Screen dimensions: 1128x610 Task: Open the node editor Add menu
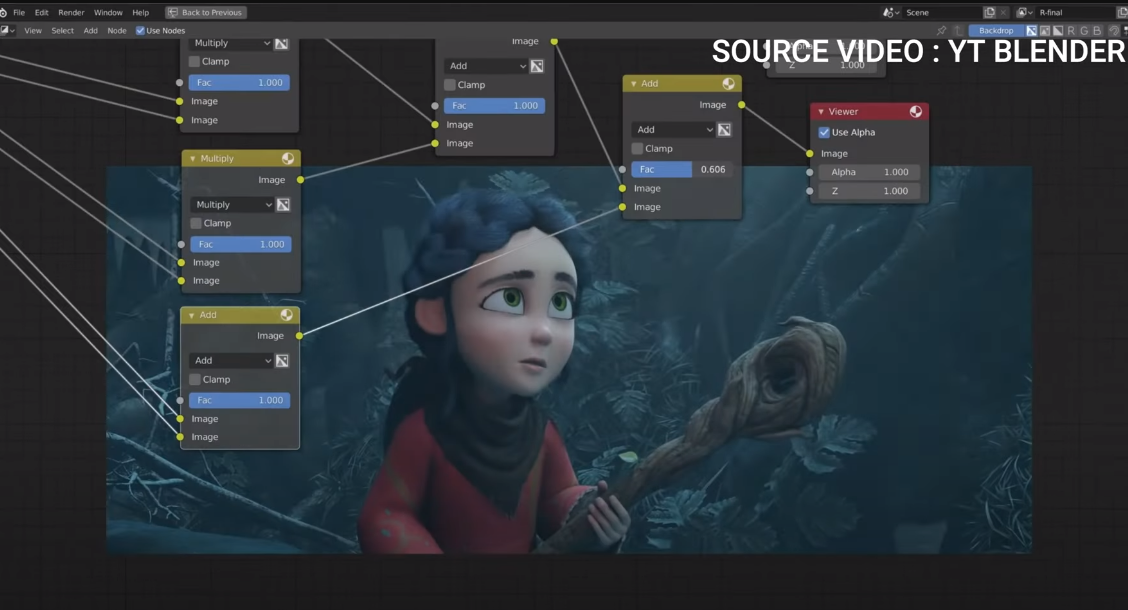coord(91,30)
